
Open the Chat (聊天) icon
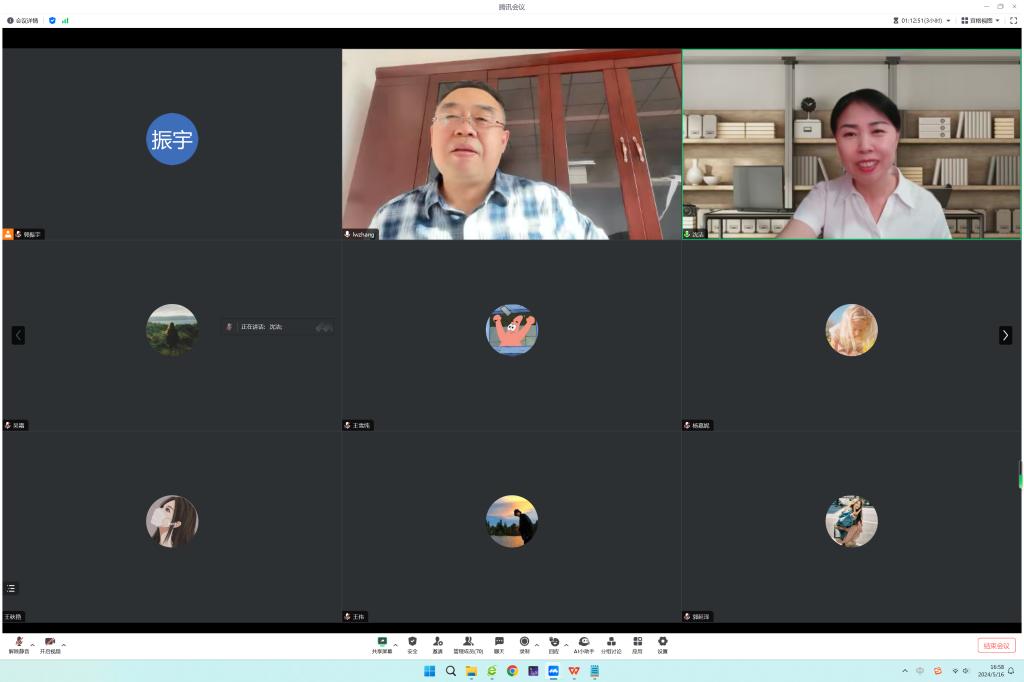pos(499,642)
